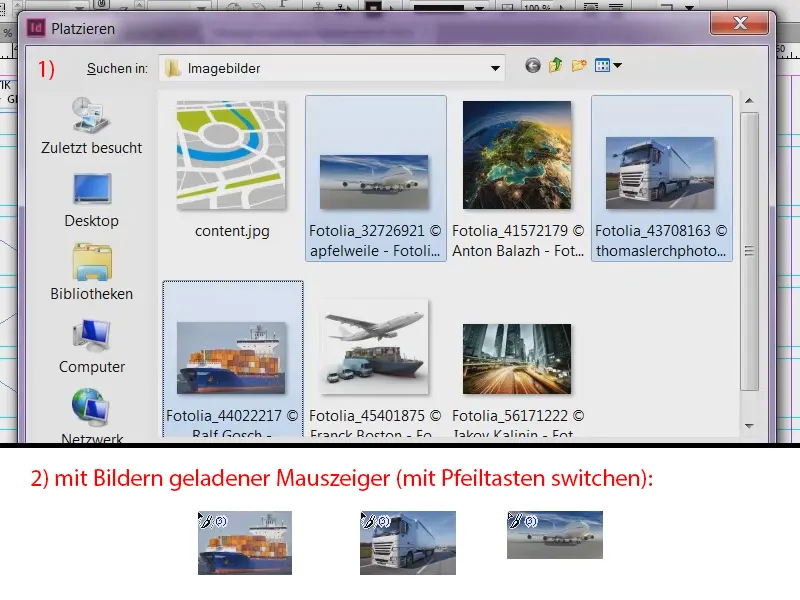The width and height of the screenshot is (800, 600).
Task: Select content.jpg map thumbnail
Action: 231,155
